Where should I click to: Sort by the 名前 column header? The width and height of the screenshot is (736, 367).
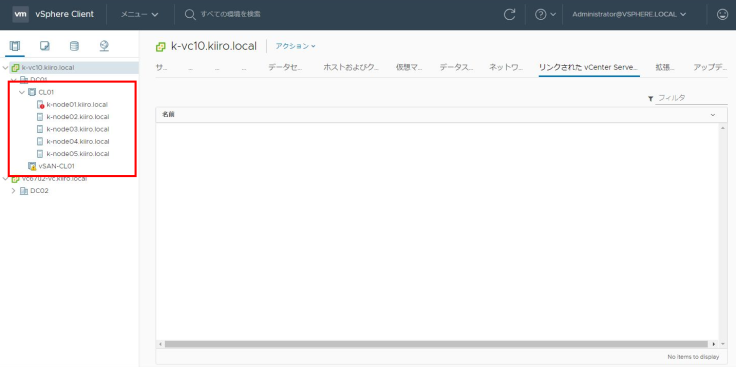(169, 115)
